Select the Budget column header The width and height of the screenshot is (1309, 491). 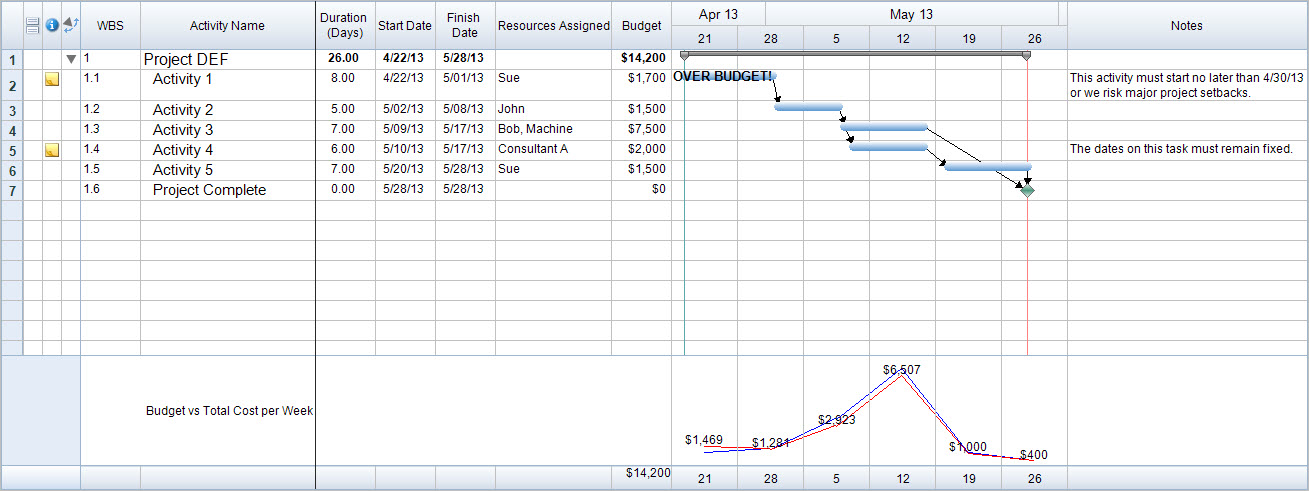pos(641,26)
